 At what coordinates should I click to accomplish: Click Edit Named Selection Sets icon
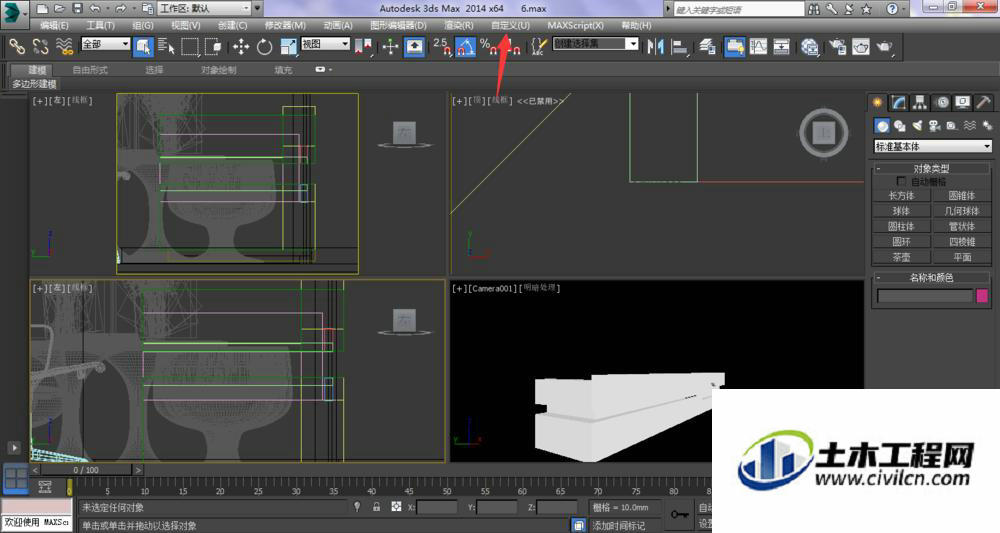click(x=538, y=46)
